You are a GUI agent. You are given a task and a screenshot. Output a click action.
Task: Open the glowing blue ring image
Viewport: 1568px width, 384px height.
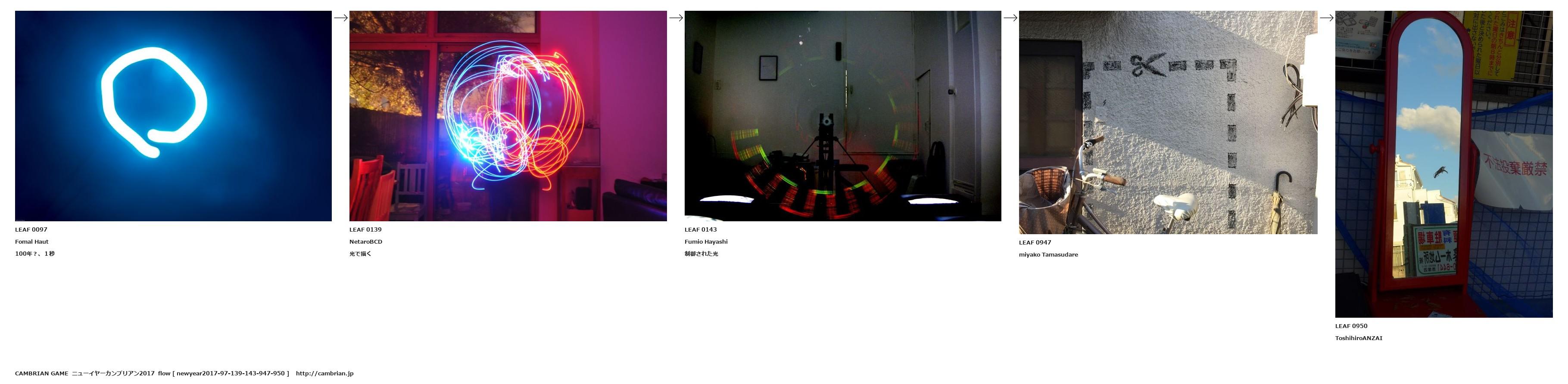click(173, 116)
